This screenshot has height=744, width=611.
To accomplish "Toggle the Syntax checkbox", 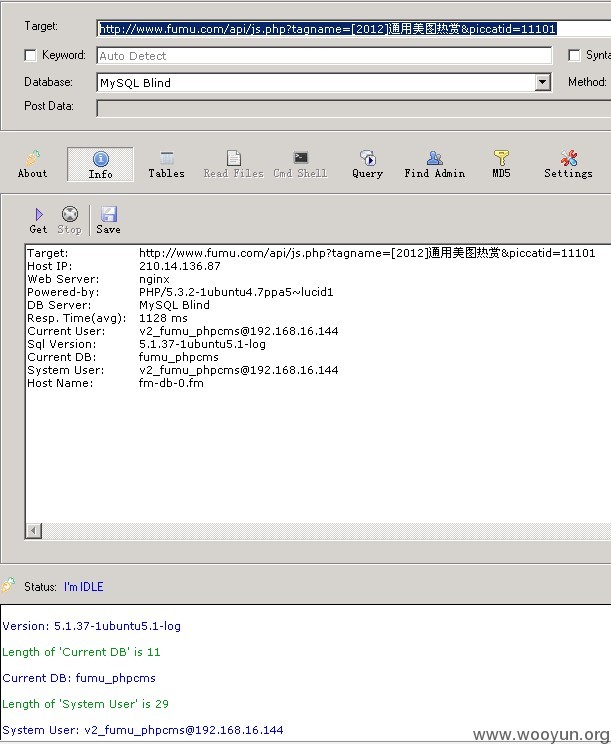I will click(x=574, y=56).
